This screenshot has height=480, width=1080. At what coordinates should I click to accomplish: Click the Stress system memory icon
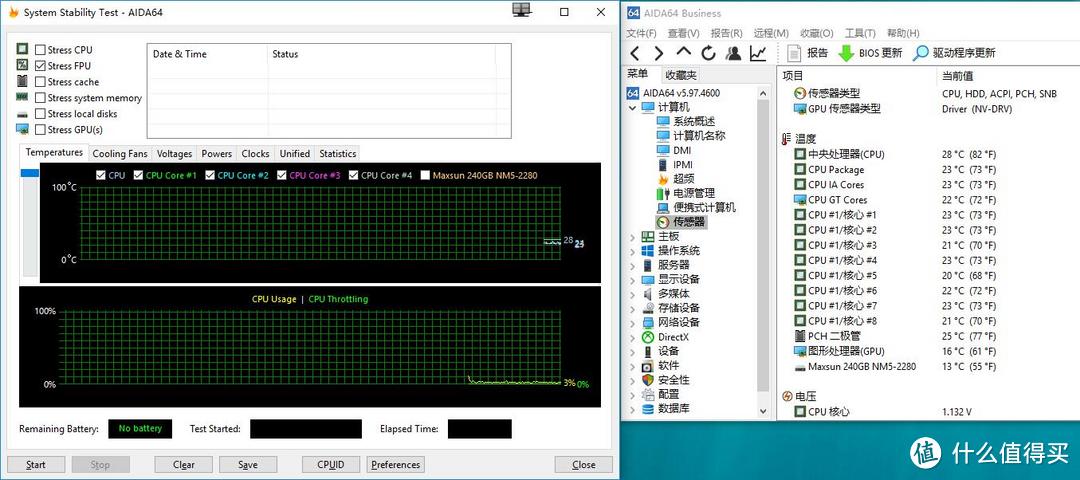coord(23,98)
